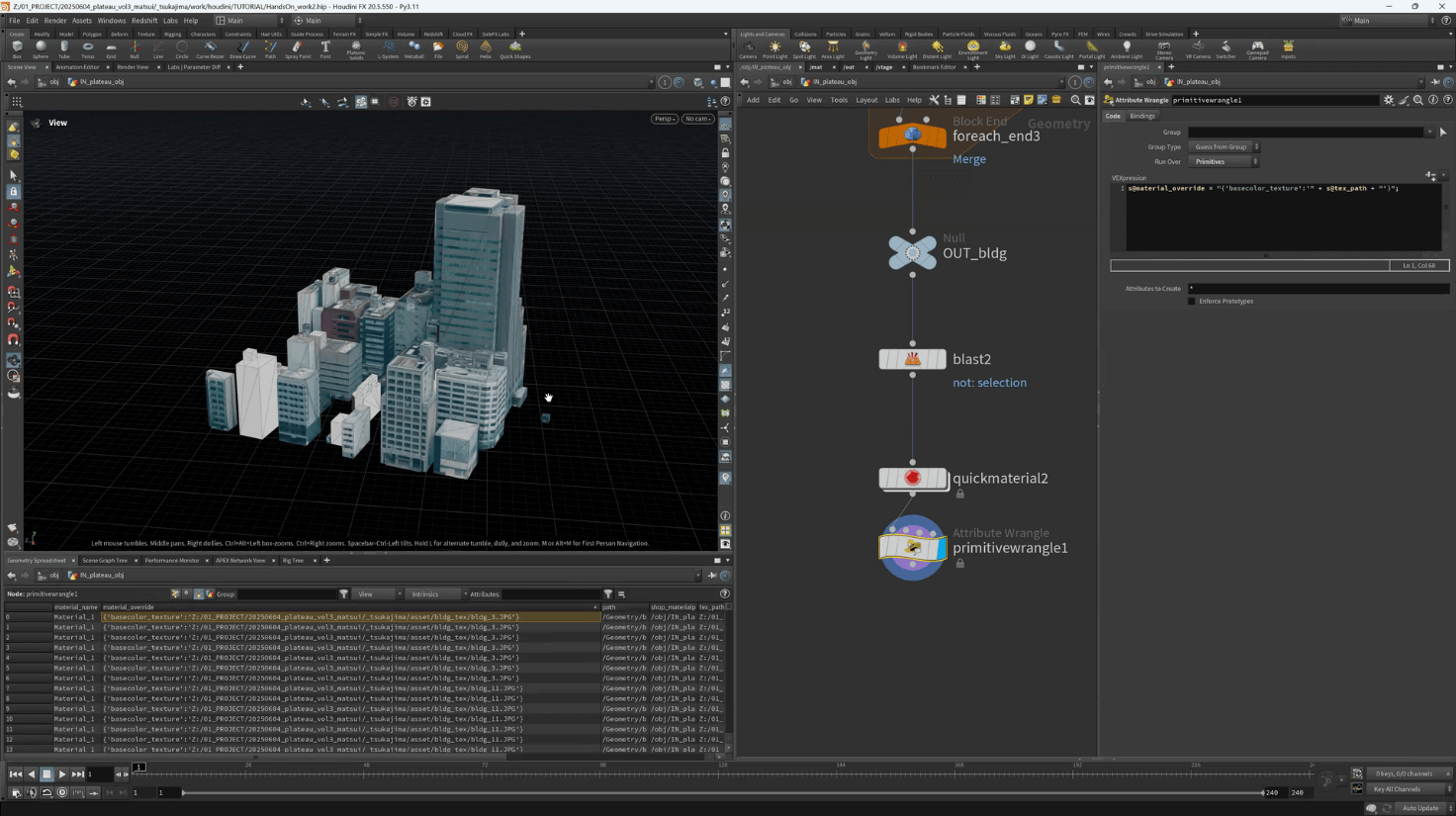The height and width of the screenshot is (816, 1456).
Task: Click the blast2 node in the network
Action: point(912,359)
